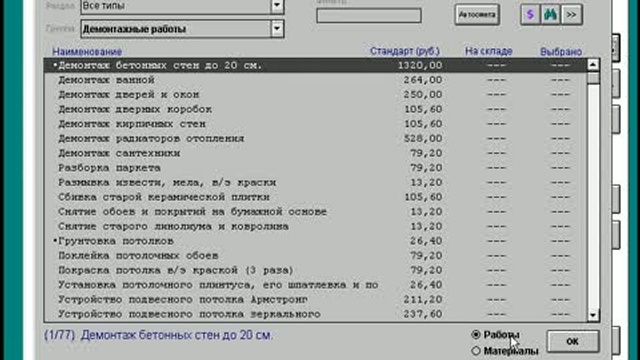
Task: Click the price value 528,00
Action: pos(423,138)
